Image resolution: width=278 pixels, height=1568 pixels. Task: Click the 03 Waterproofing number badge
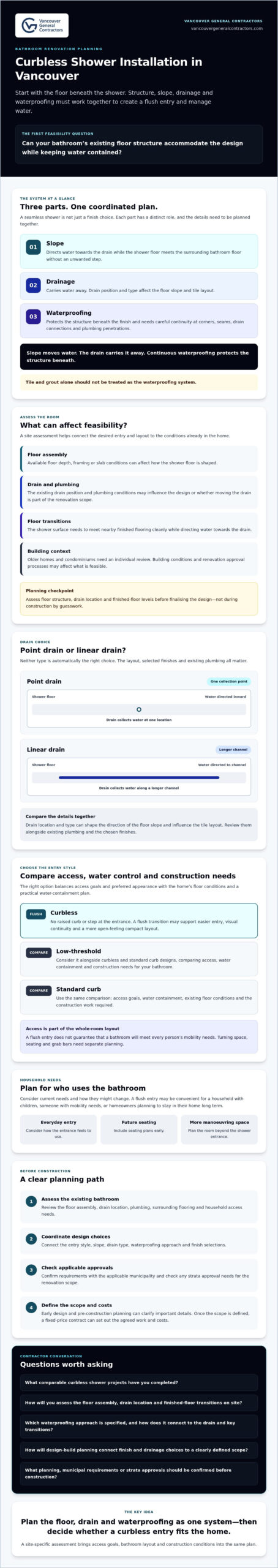[33, 316]
